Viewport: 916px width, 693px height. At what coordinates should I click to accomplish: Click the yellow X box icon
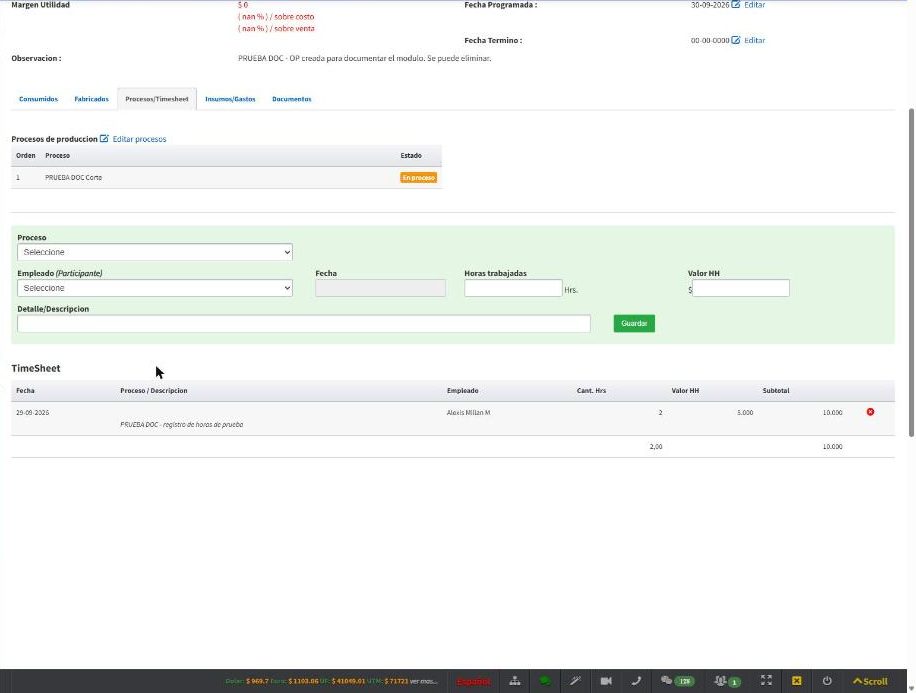click(796, 681)
